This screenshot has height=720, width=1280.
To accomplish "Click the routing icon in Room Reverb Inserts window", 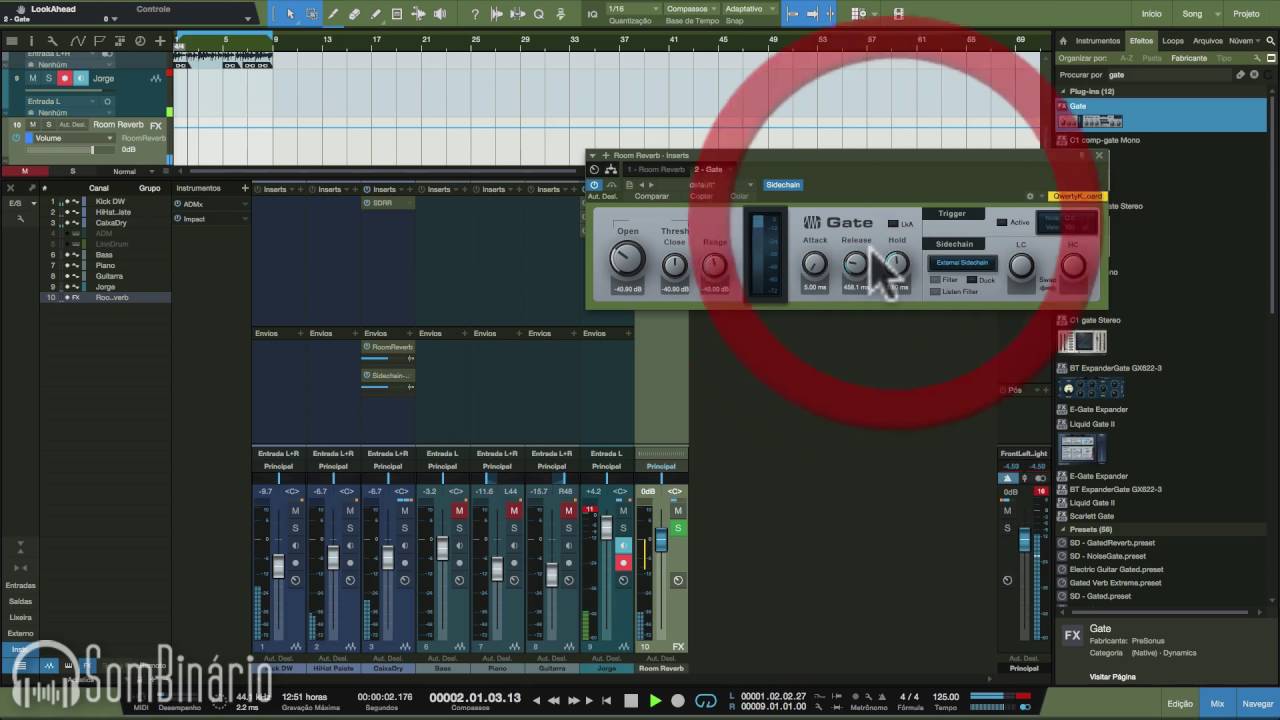I will pos(611,169).
